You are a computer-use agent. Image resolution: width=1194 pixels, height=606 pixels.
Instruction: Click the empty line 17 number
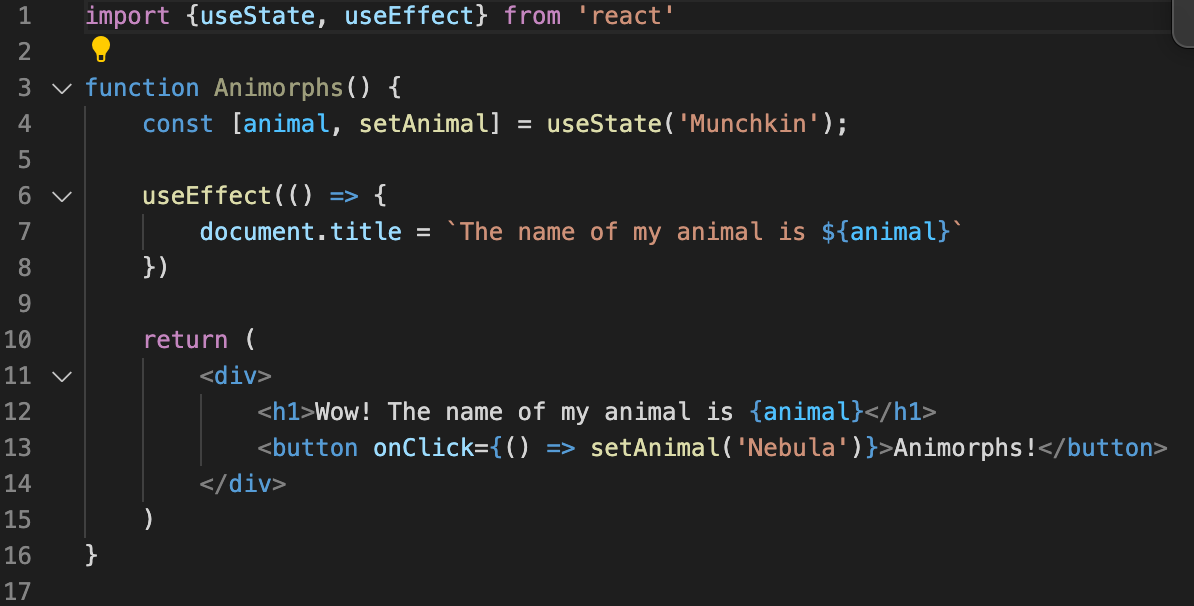[18, 592]
